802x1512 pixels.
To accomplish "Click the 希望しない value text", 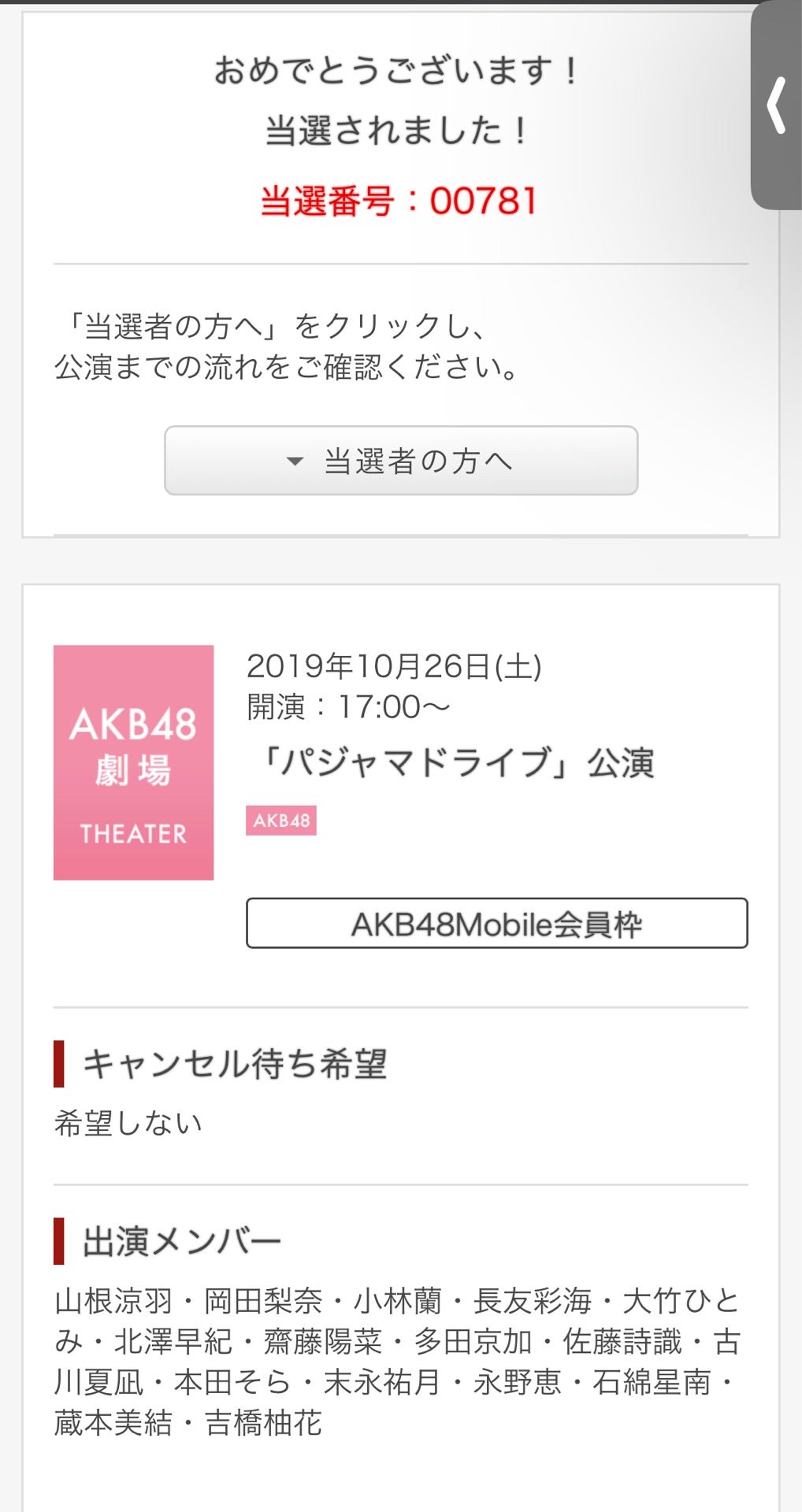I will 128,1123.
